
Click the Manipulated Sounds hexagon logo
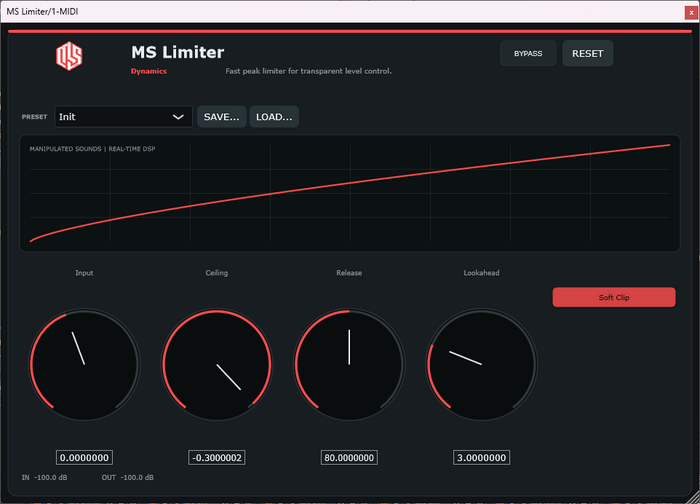(69, 56)
